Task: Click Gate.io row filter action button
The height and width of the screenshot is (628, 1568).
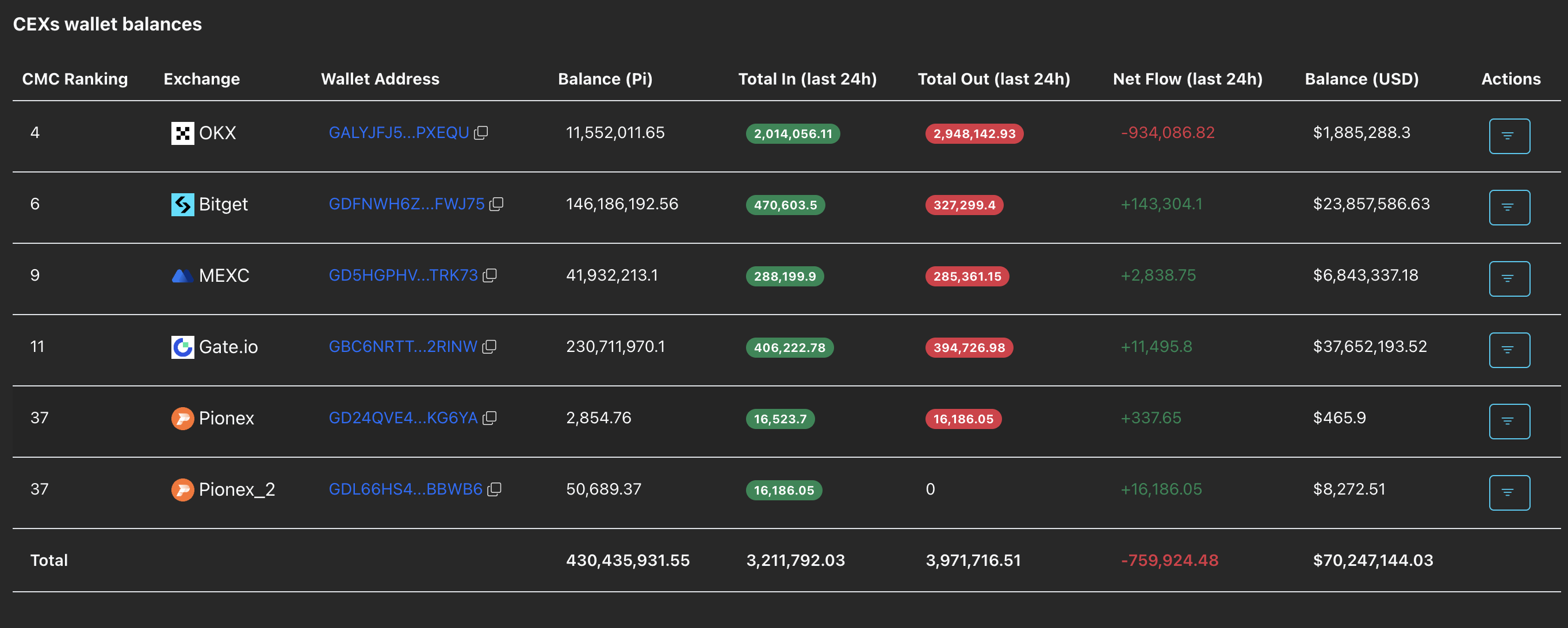Action: coord(1508,350)
